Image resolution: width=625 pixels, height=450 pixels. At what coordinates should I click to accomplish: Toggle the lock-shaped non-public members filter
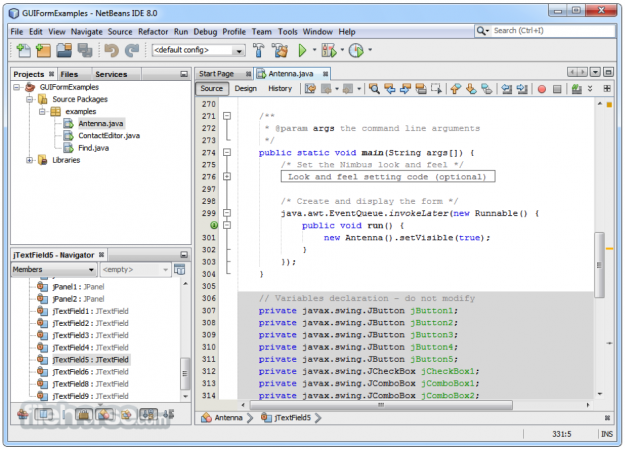tap(84, 415)
